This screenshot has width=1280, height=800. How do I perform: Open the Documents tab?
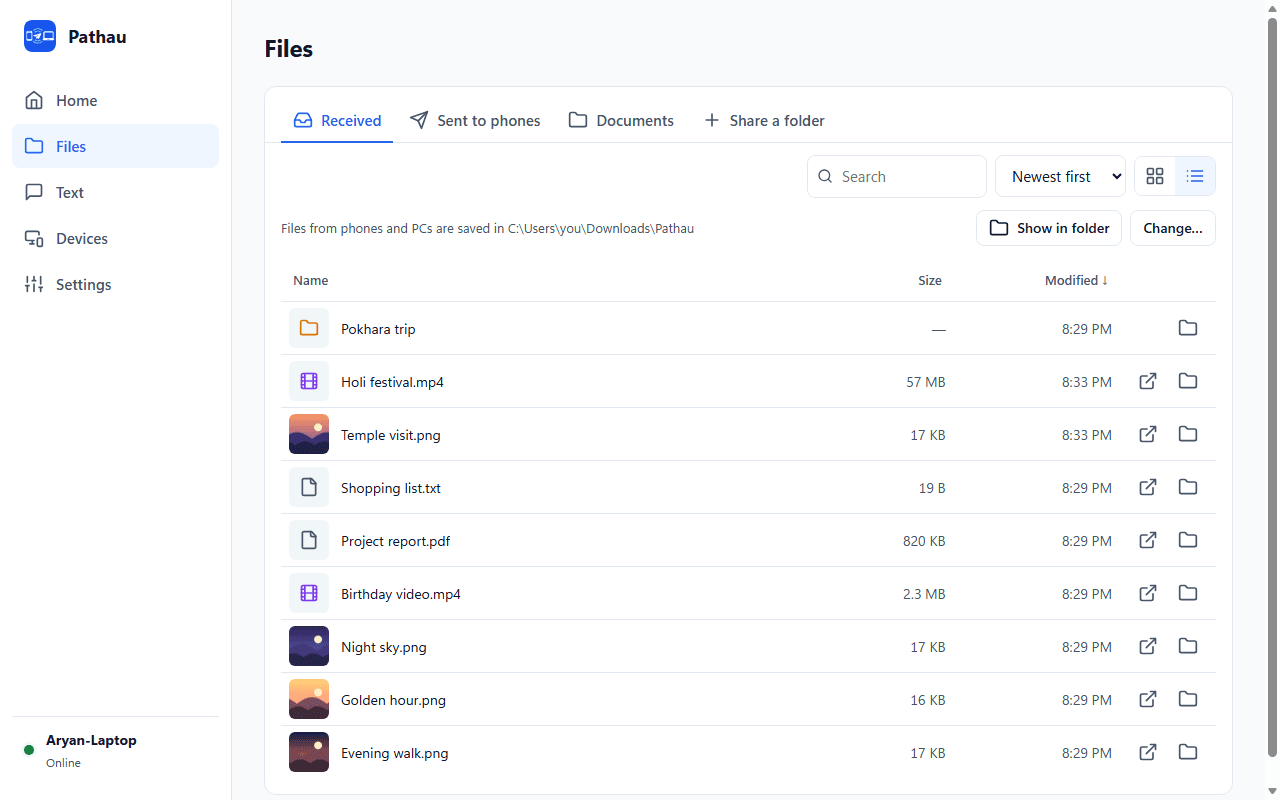click(621, 121)
